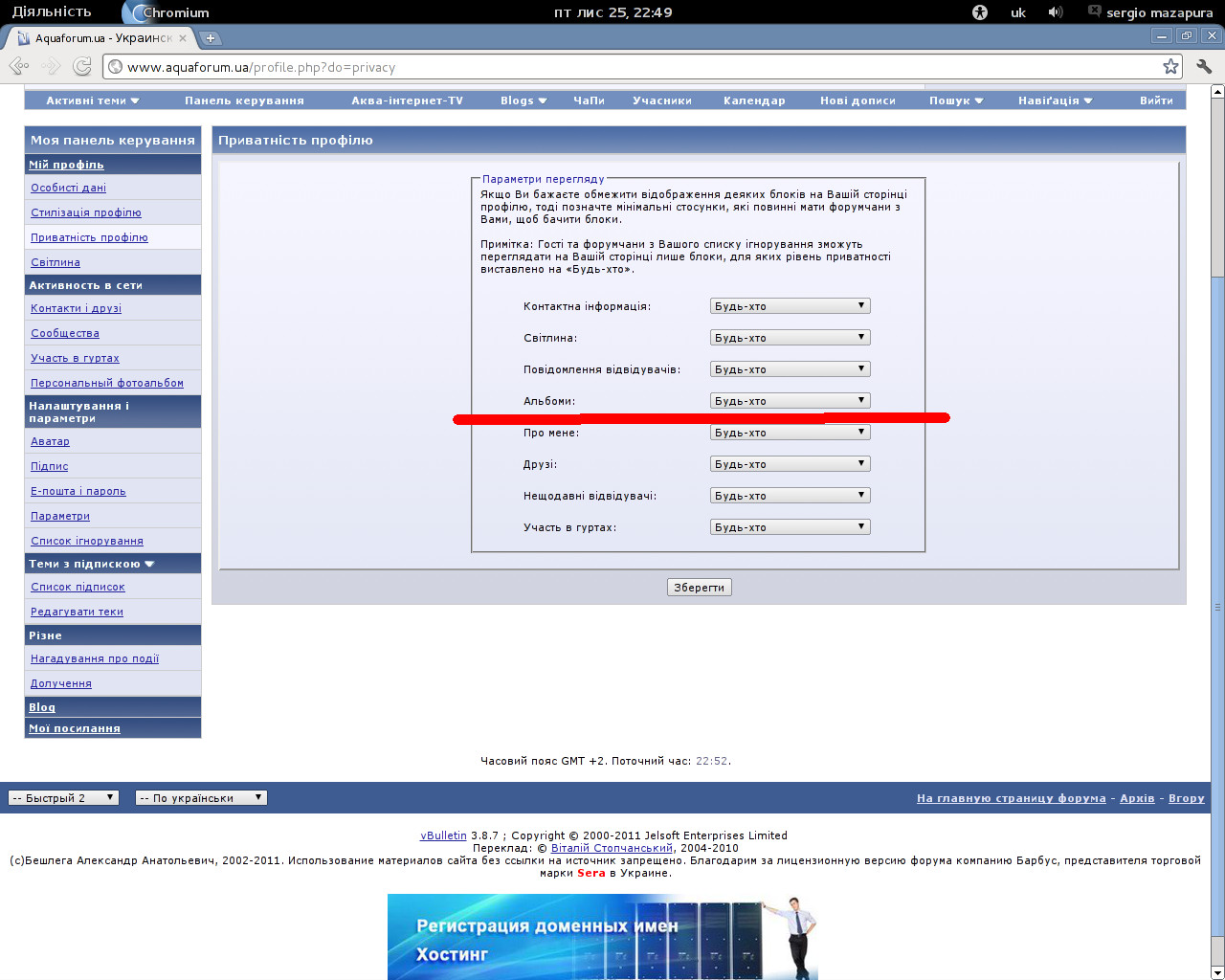Screen dimensions: 1225x980
Task: Open Chromium wrench settings menu
Action: (x=1204, y=66)
